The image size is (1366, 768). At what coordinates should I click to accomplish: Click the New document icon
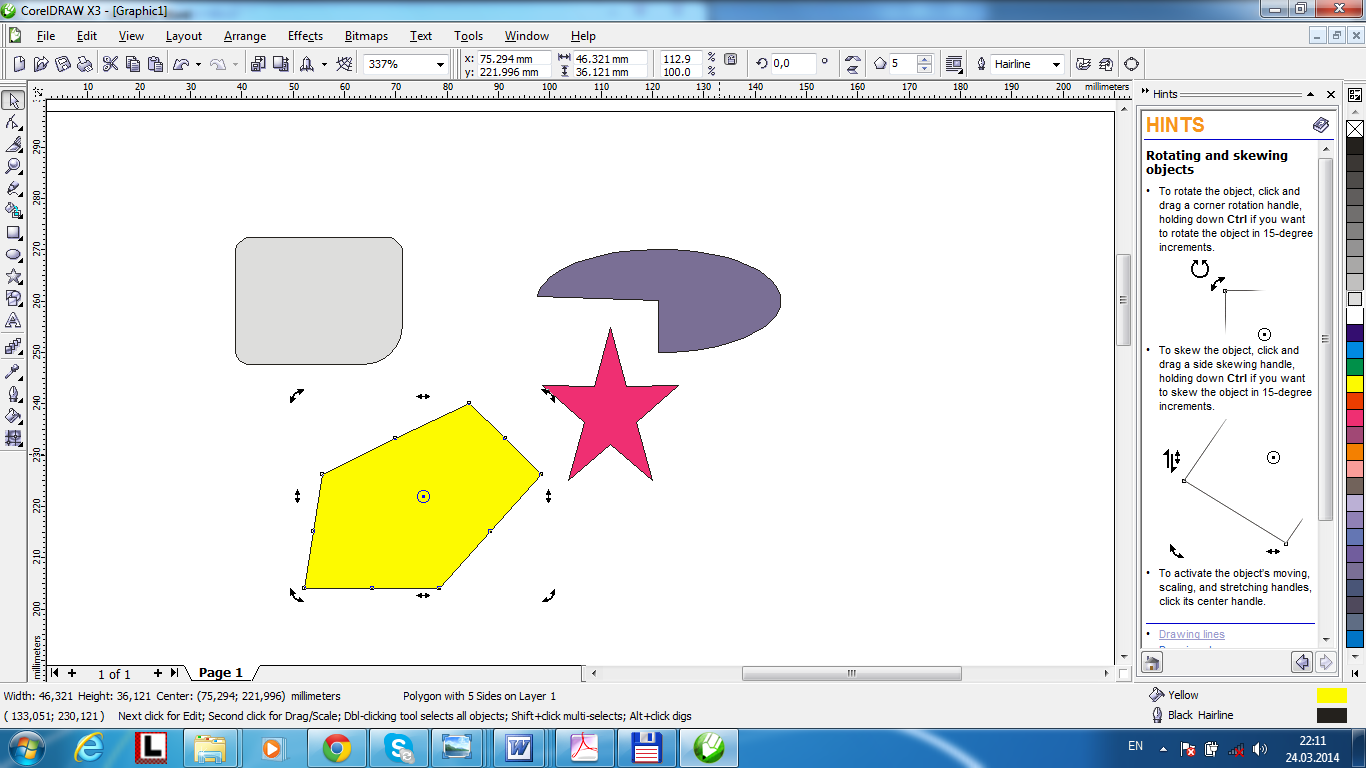(19, 64)
